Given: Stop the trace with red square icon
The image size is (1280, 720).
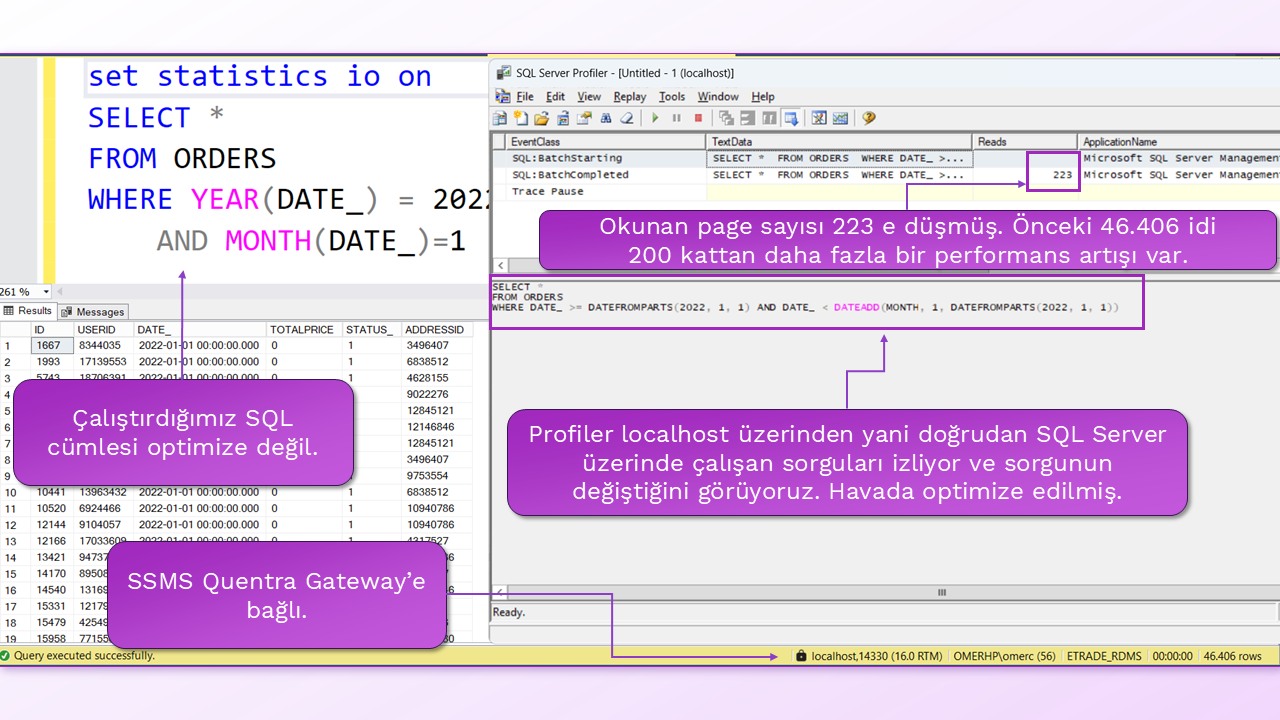Looking at the screenshot, I should click(x=698, y=118).
